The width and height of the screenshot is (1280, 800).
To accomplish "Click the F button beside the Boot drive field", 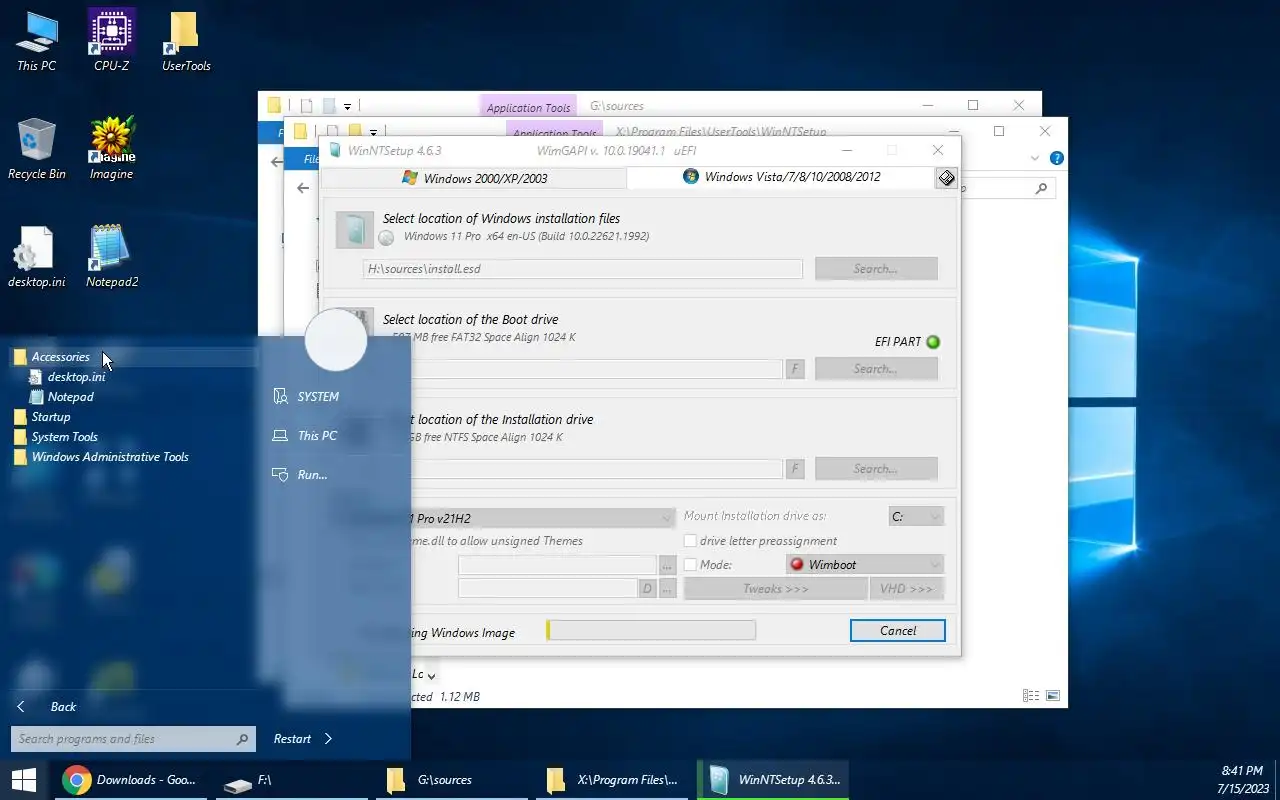I will [x=796, y=369].
